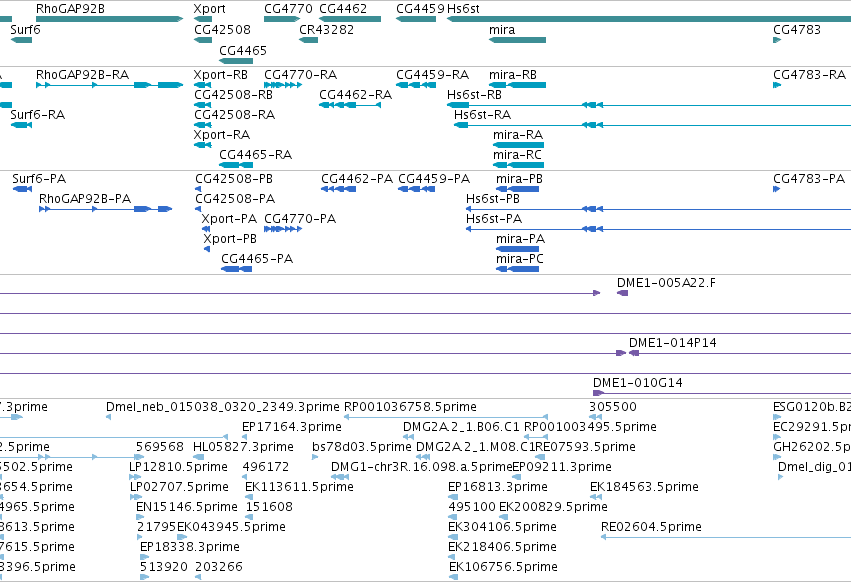Select the CG4770 gene feature
851x582 pixels.
point(282,19)
